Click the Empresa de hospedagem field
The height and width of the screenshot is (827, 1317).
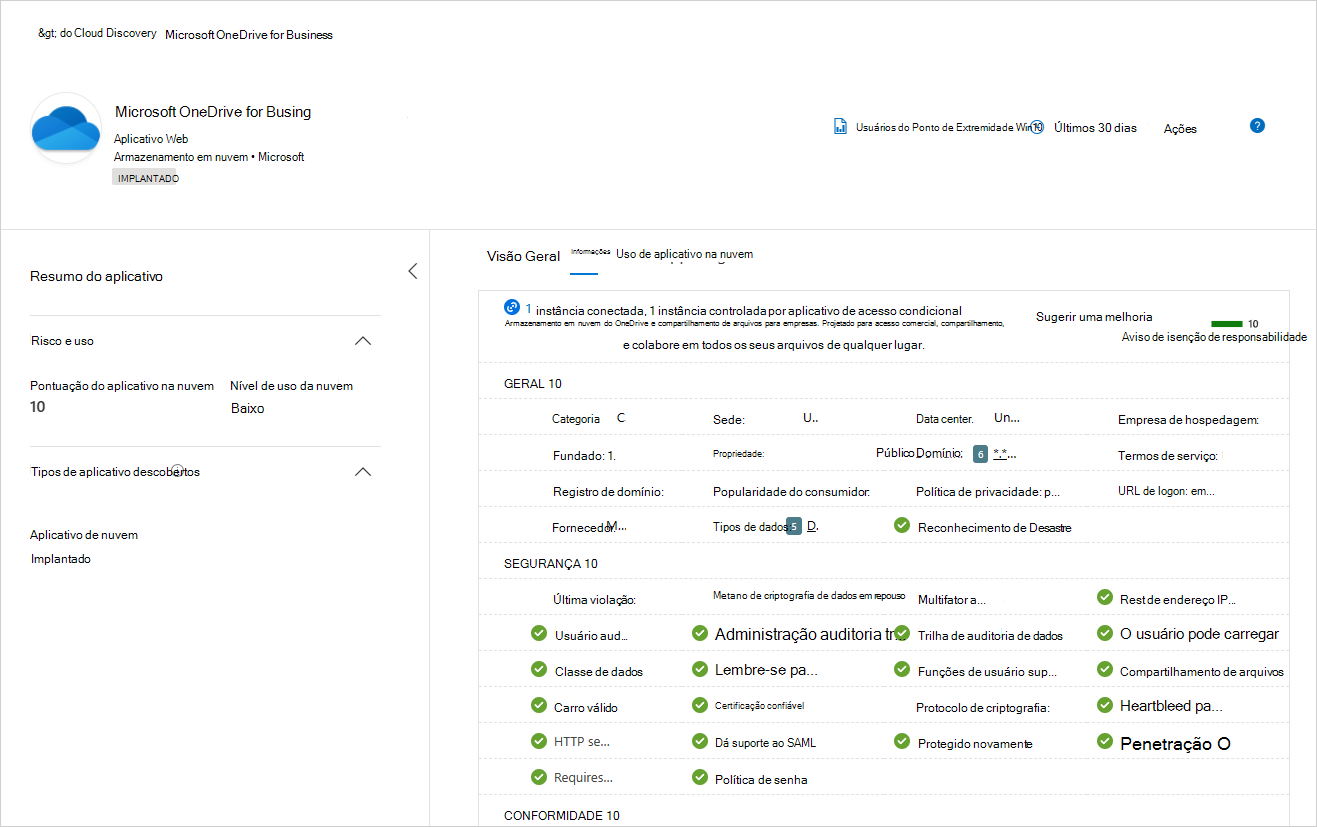point(1188,420)
